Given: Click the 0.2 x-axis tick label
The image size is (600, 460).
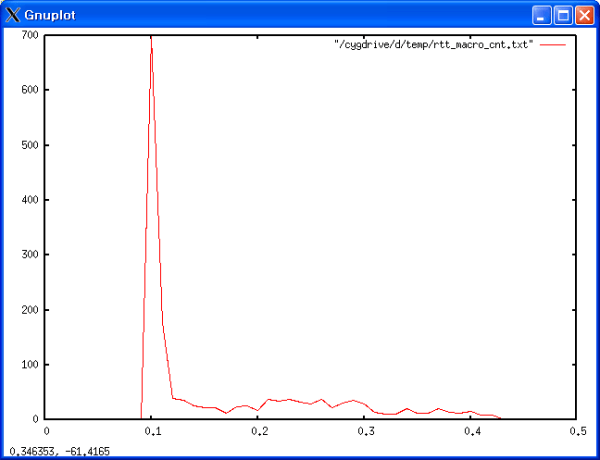Looking at the screenshot, I should click(x=259, y=431).
